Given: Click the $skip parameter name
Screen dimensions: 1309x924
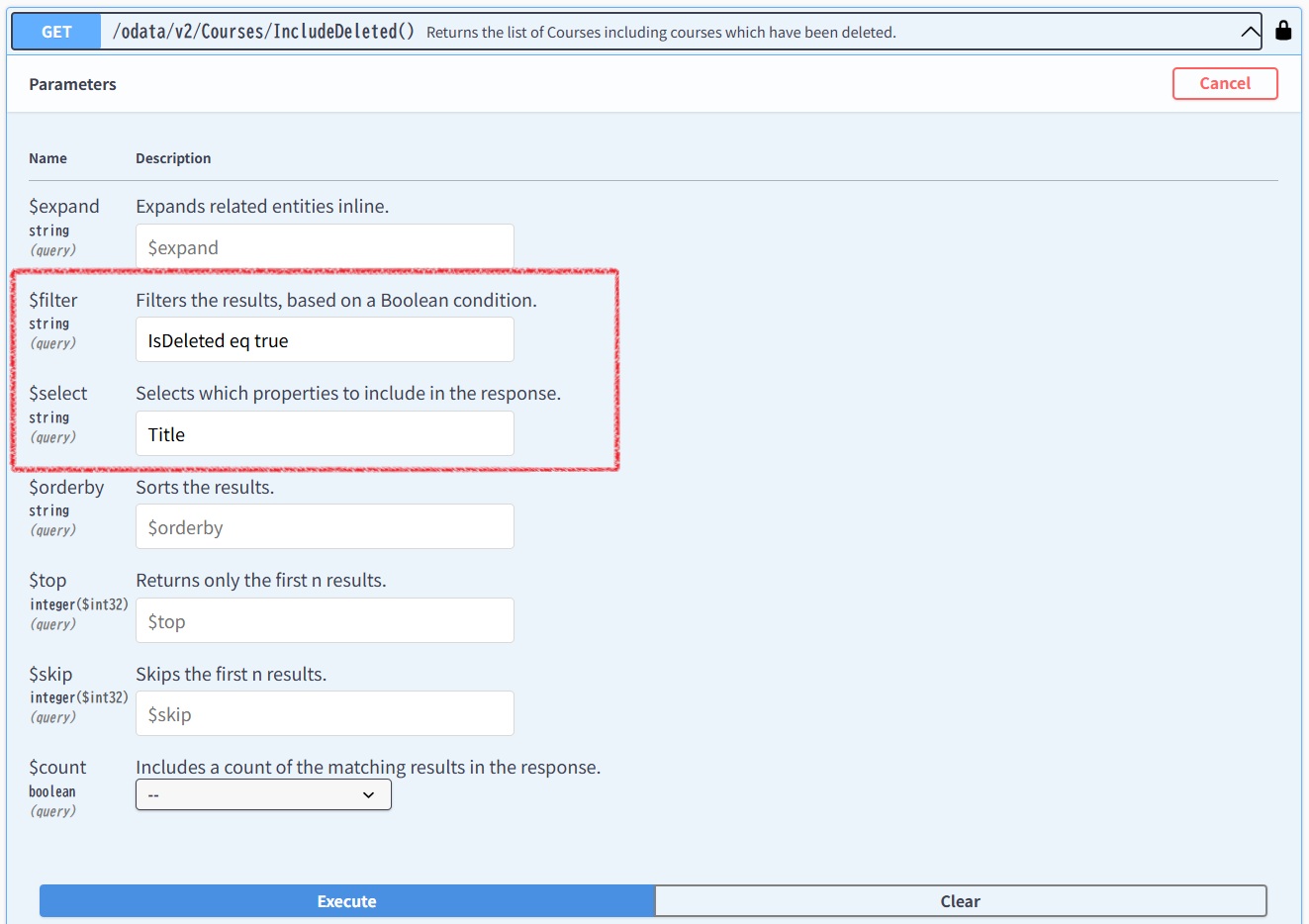Looking at the screenshot, I should pyautogui.click(x=50, y=674).
